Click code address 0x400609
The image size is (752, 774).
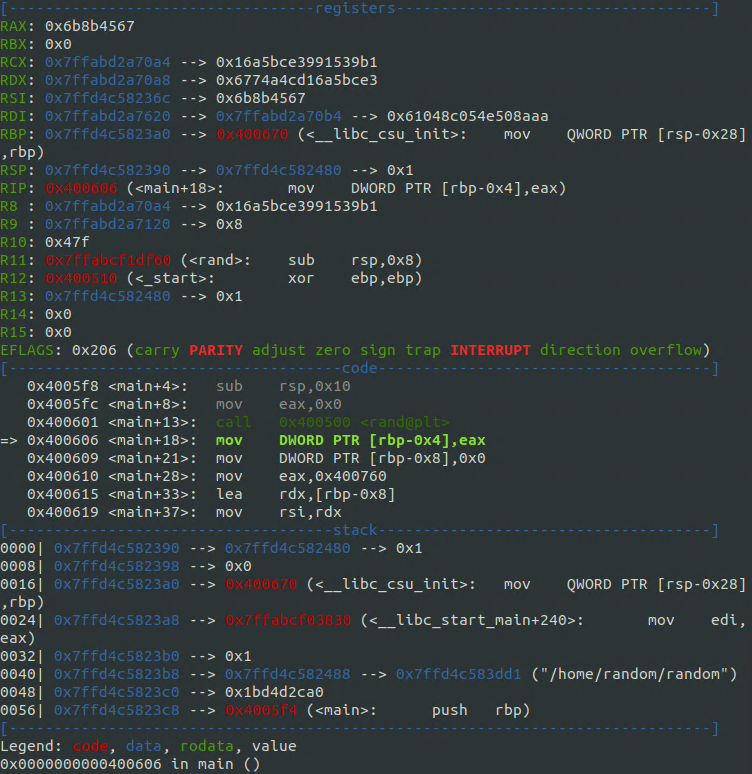coord(63,458)
